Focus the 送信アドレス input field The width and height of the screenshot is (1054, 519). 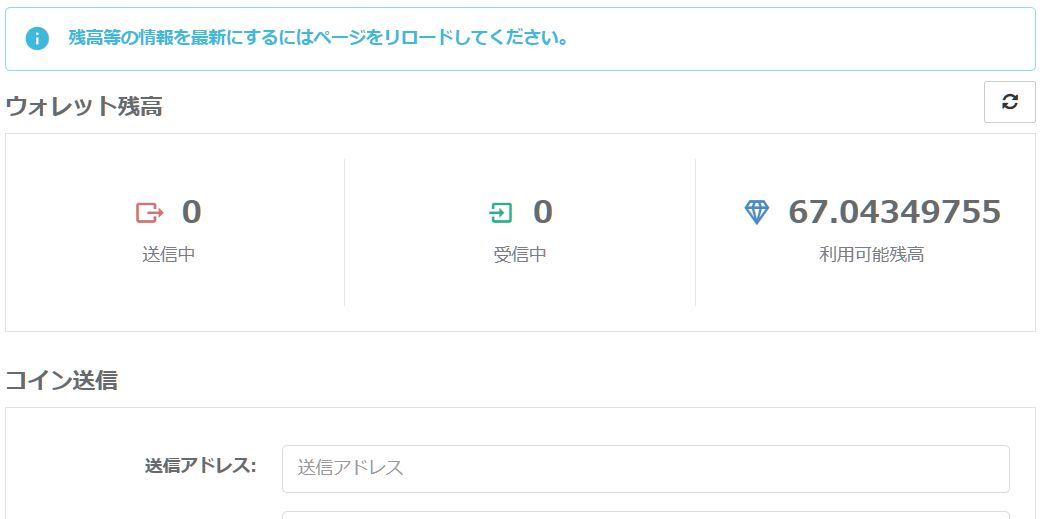click(645, 469)
